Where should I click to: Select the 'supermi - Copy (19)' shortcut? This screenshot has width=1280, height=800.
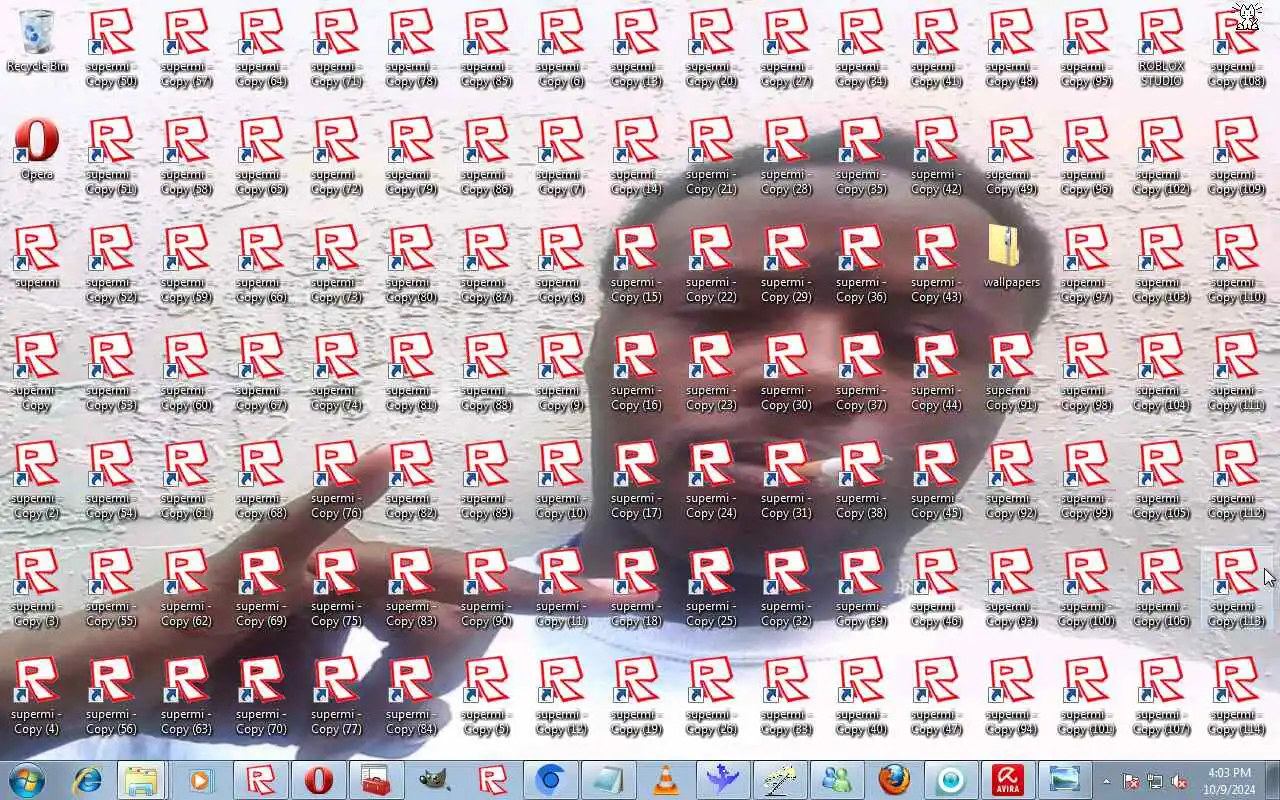[x=637, y=696]
